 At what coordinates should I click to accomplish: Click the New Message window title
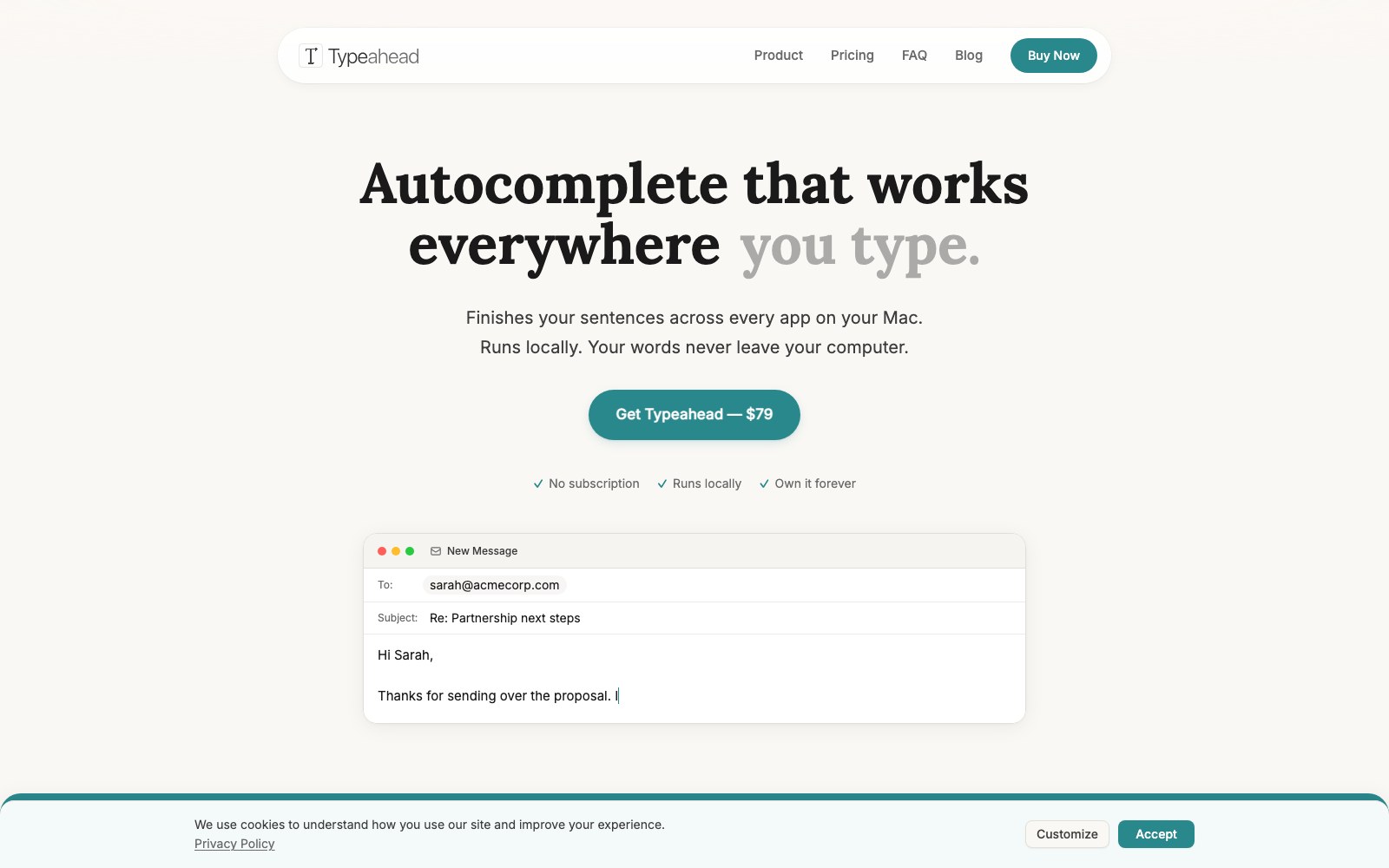tap(482, 551)
